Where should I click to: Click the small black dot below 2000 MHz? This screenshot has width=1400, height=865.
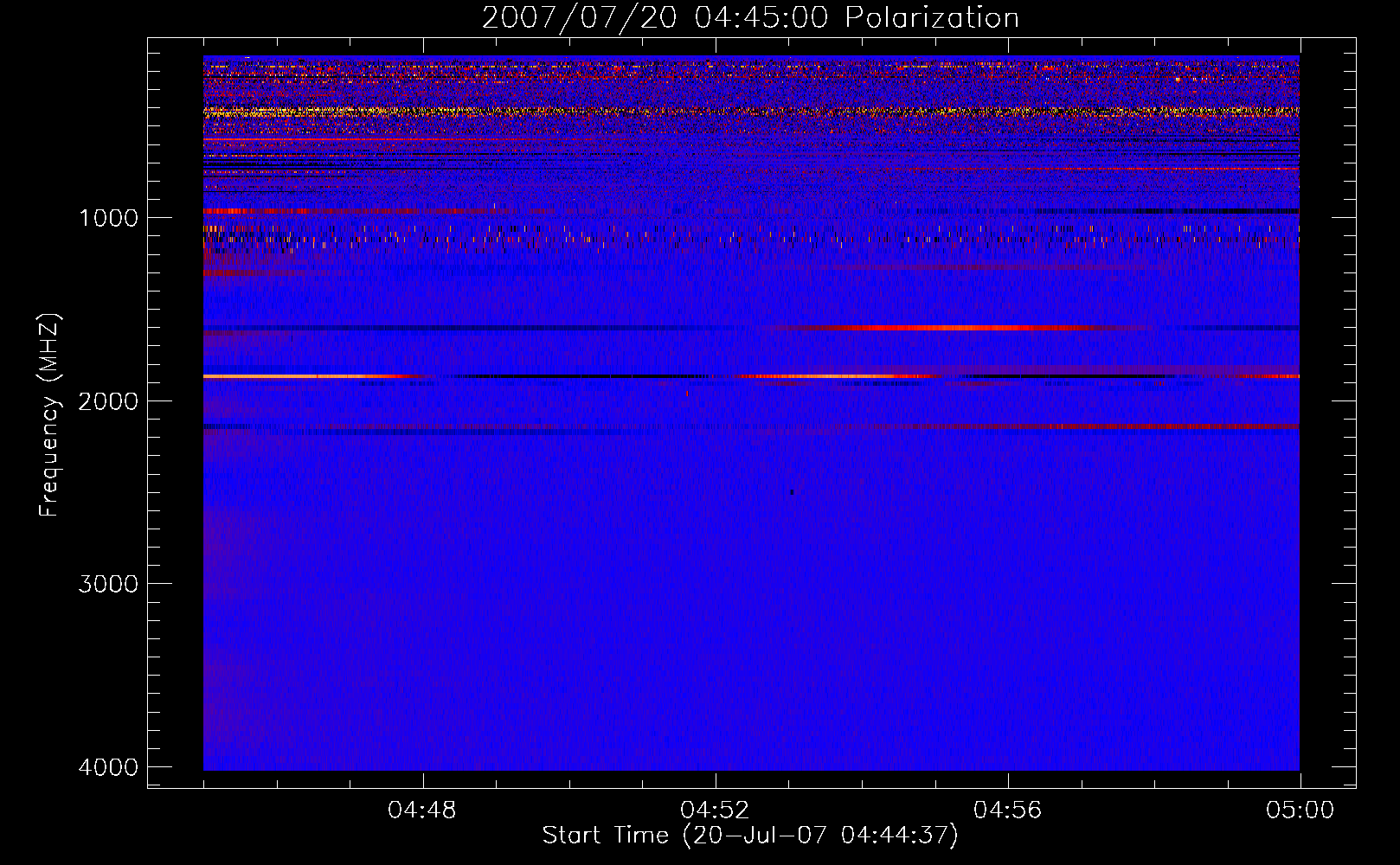coord(792,492)
